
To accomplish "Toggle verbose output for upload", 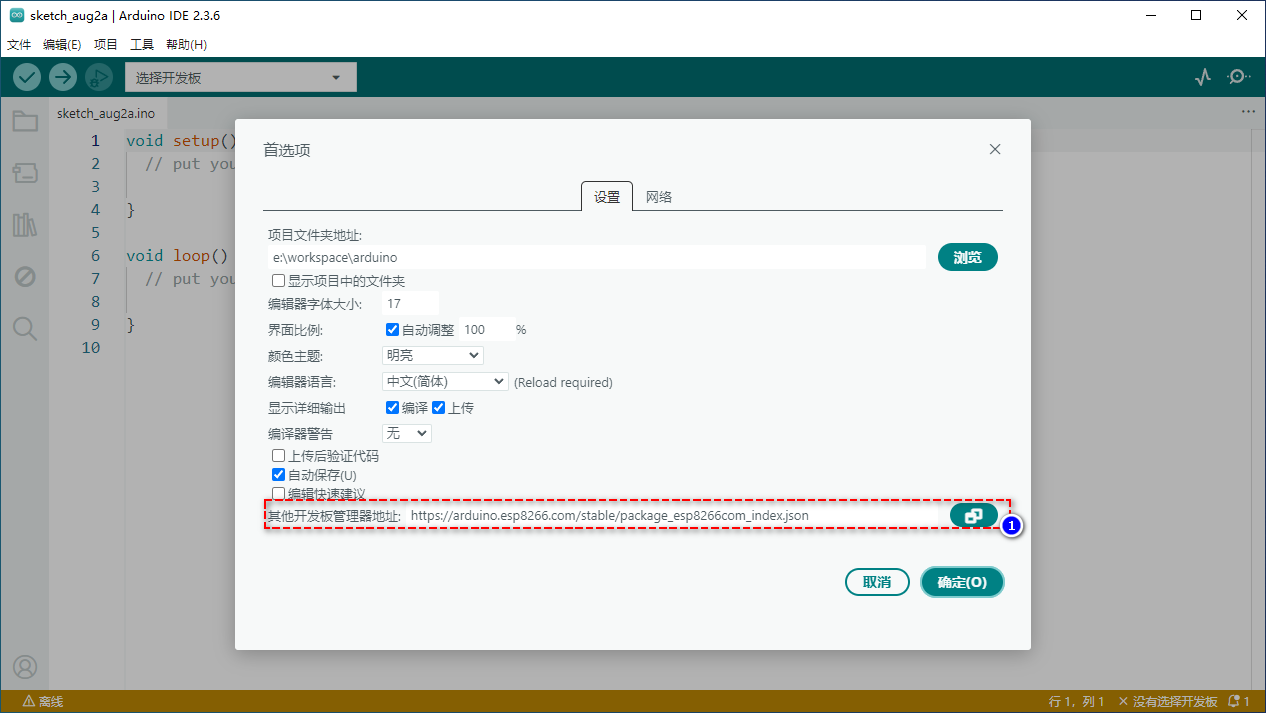I will (438, 408).
